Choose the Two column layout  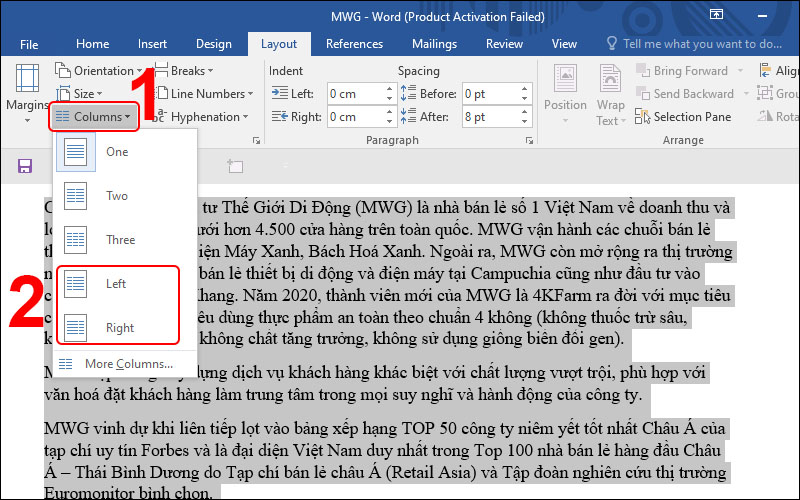[124, 195]
